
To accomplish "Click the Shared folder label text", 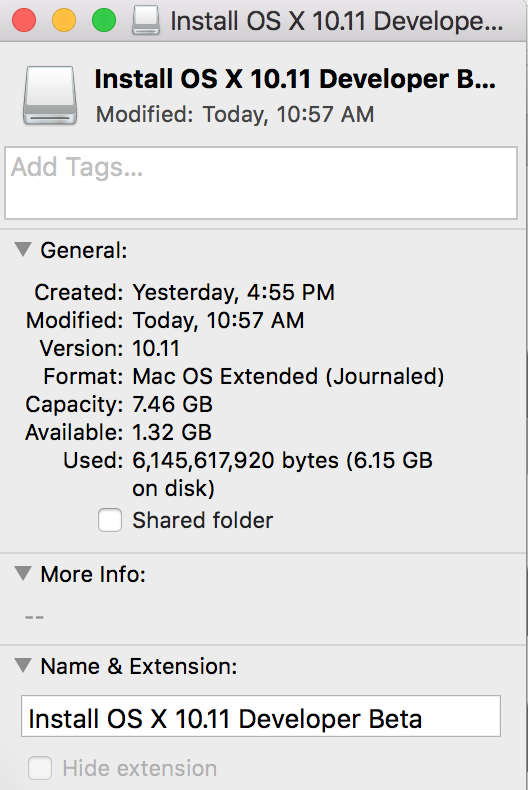I will (x=203, y=520).
